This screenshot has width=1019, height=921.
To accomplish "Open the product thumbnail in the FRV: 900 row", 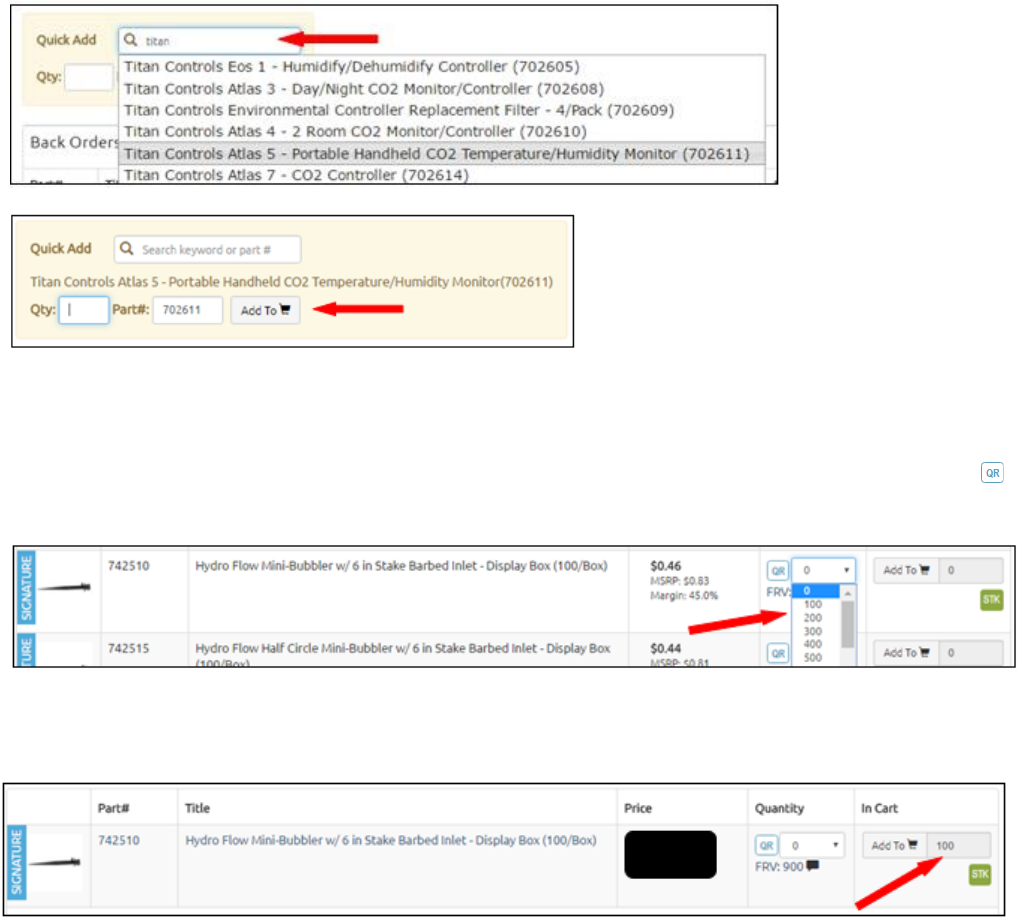I will tap(55, 863).
